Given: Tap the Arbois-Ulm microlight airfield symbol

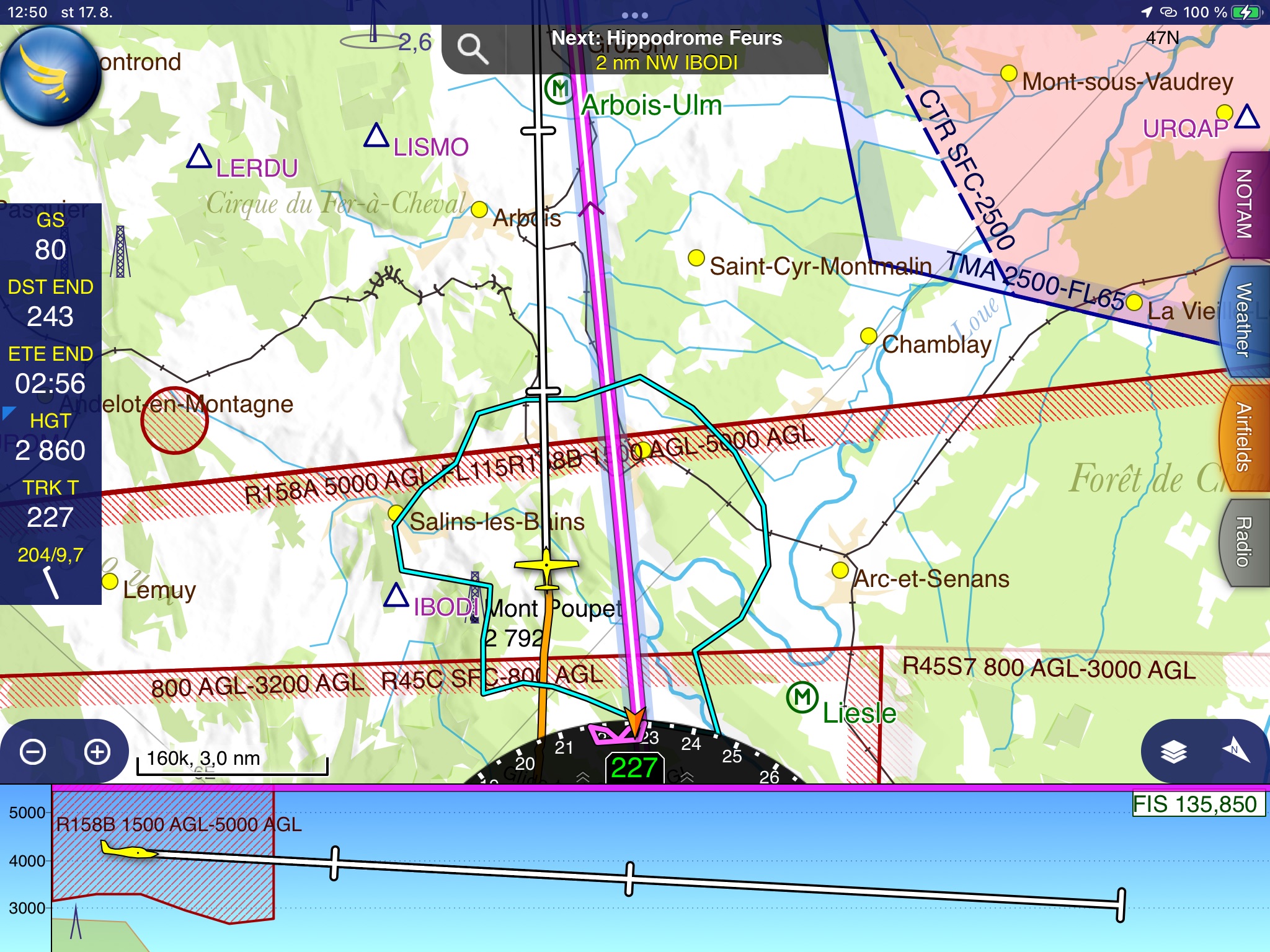Looking at the screenshot, I should click(559, 89).
